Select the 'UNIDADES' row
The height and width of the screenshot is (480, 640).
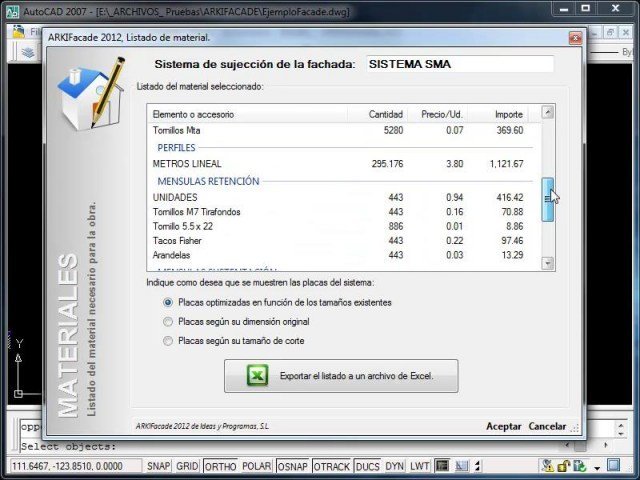pyautogui.click(x=338, y=198)
